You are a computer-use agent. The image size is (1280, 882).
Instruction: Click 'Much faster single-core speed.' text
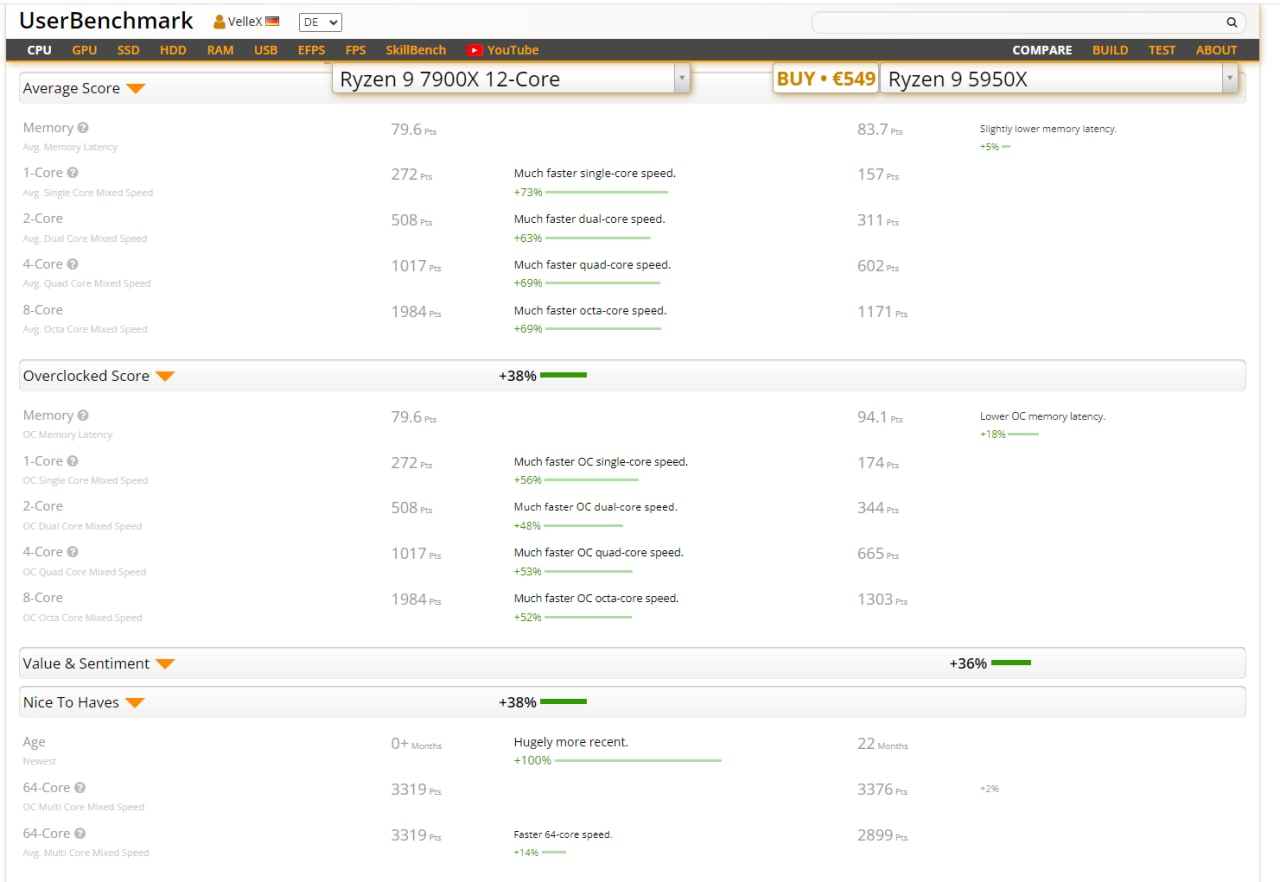click(x=595, y=173)
